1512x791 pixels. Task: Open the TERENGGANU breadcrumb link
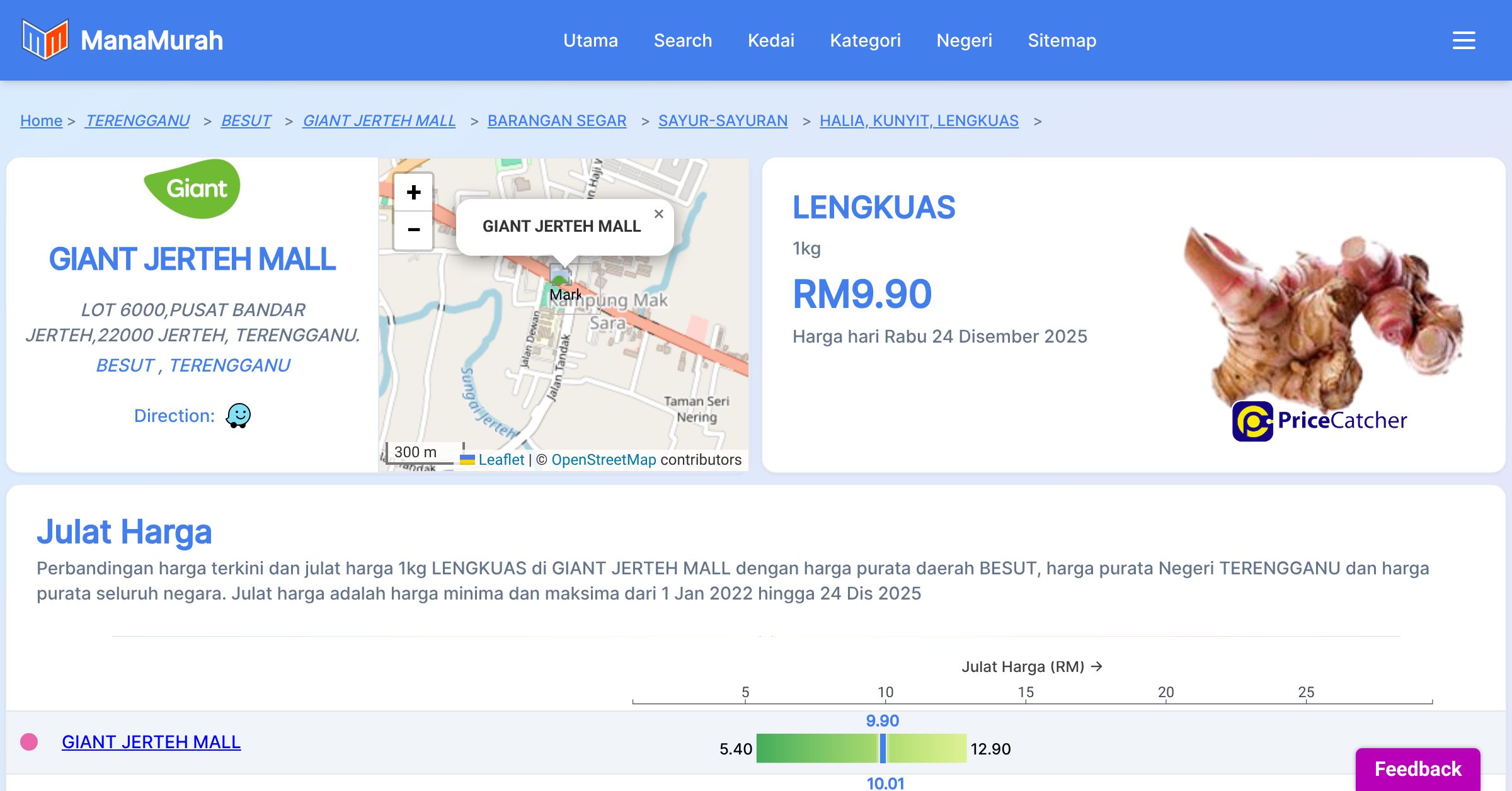point(137,120)
